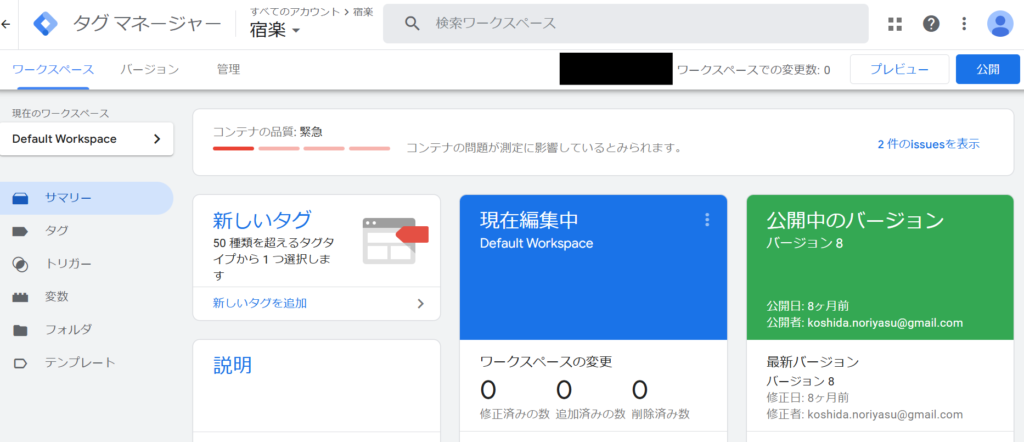Click the 修正日: 8ヶ月前 text
Viewport: 1024px width, 442px height.
coord(807,398)
